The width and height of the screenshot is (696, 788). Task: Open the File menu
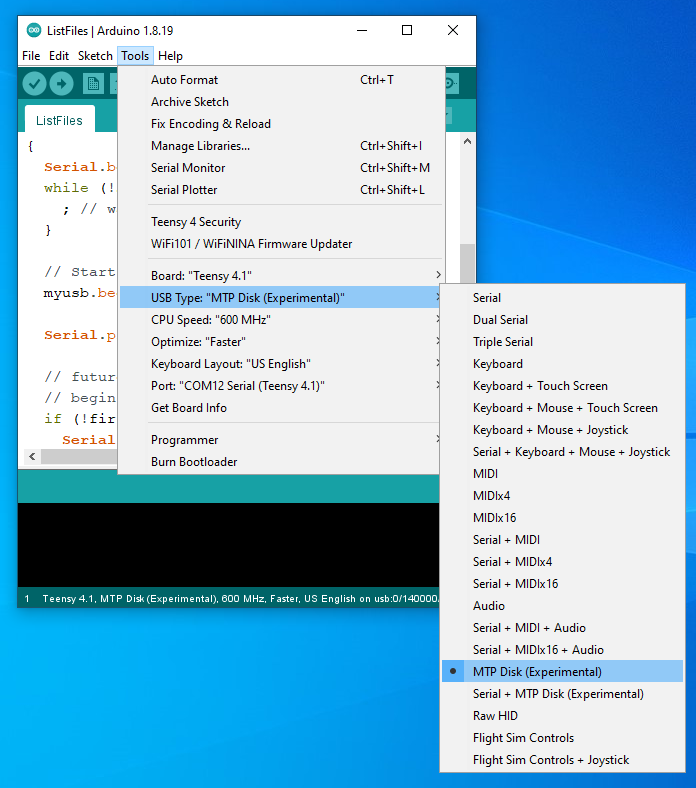[x=31, y=56]
